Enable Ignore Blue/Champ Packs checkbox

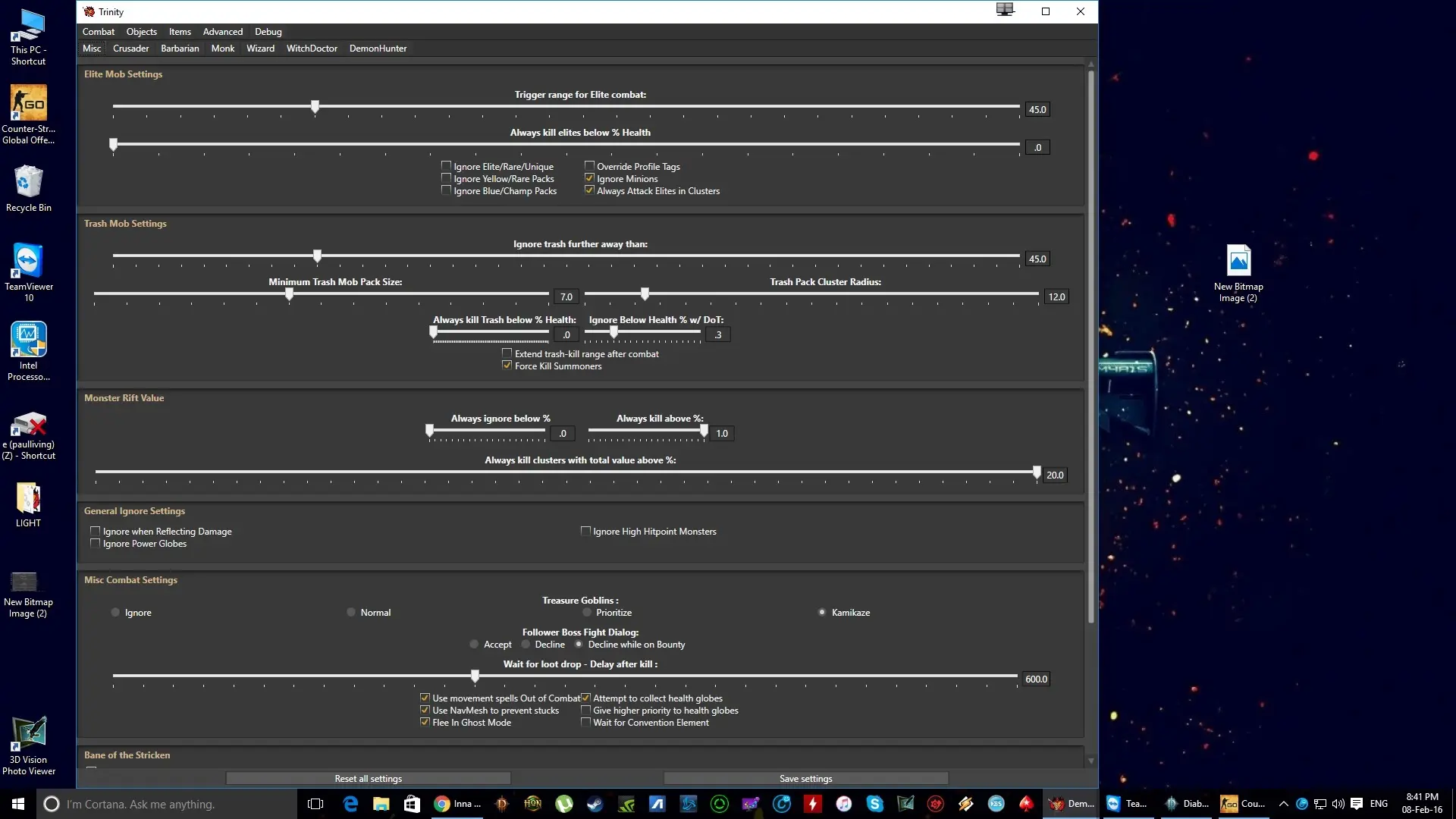point(447,190)
